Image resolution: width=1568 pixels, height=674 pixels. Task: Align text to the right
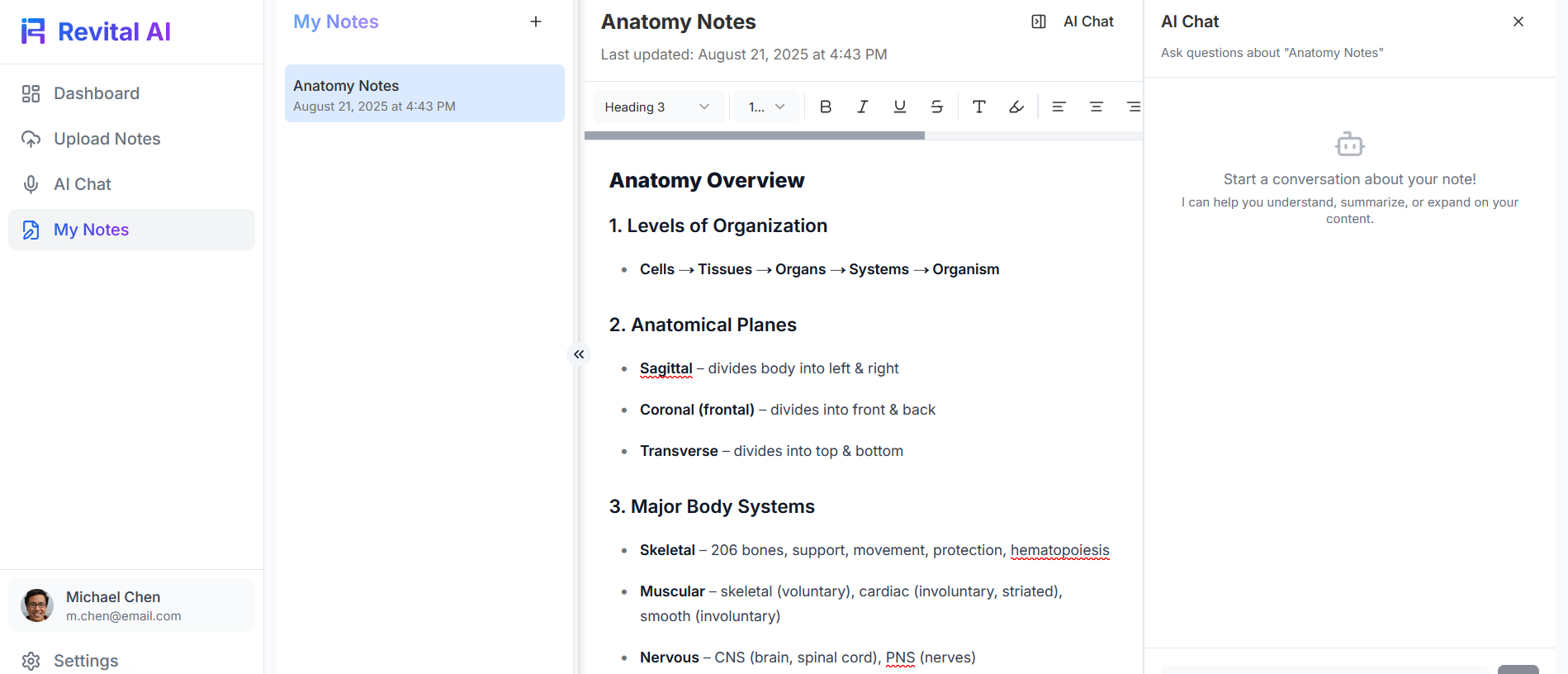tap(1133, 107)
